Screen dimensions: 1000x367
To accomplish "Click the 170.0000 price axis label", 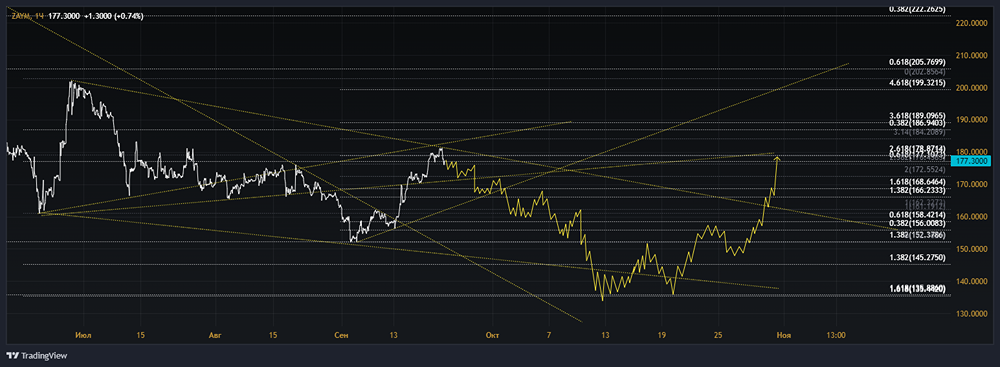I will coord(972,184).
